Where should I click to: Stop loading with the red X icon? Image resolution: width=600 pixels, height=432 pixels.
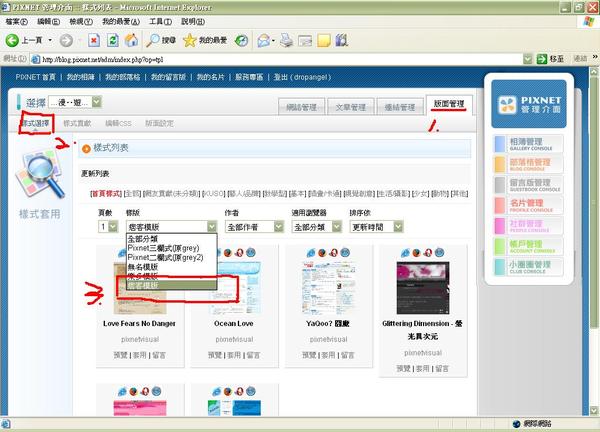[x=94, y=40]
